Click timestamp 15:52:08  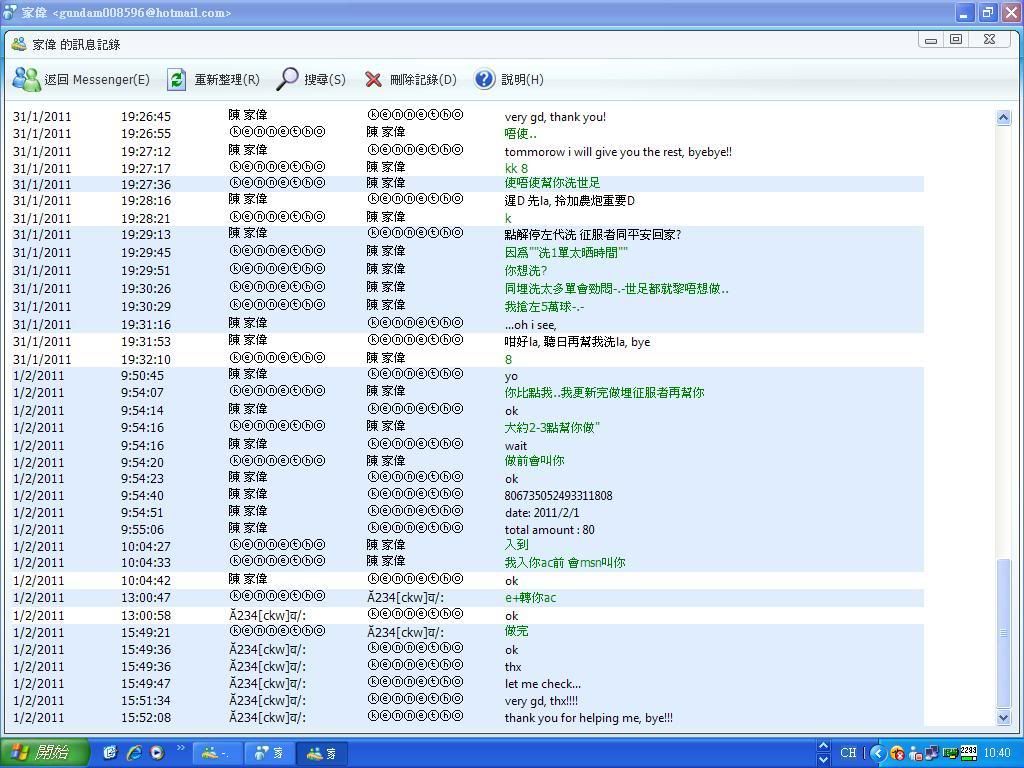click(x=146, y=718)
